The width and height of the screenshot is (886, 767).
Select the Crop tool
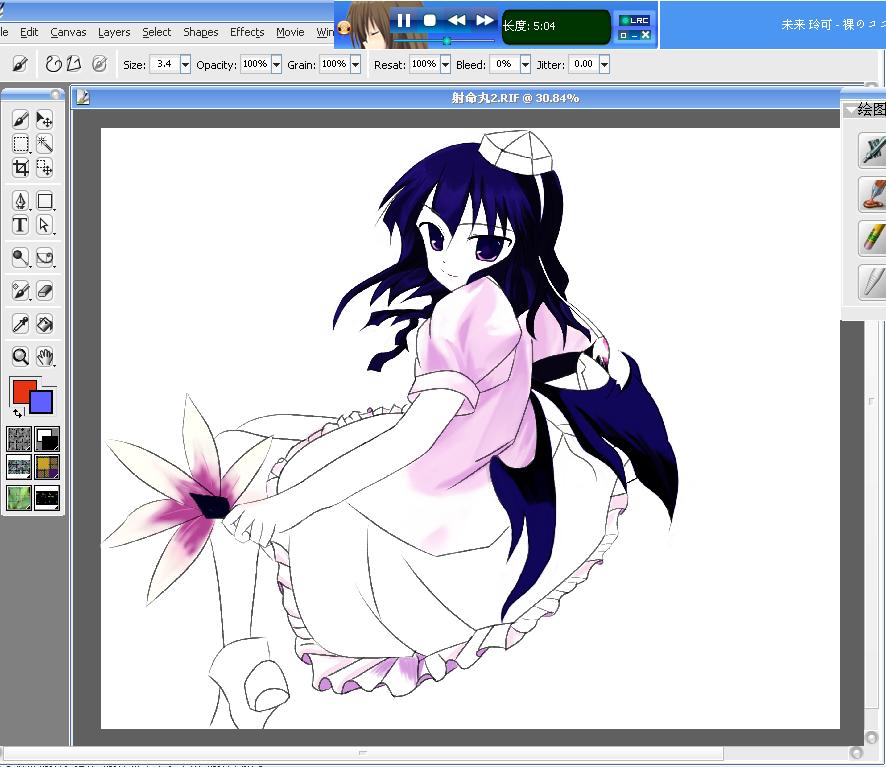pyautogui.click(x=20, y=168)
